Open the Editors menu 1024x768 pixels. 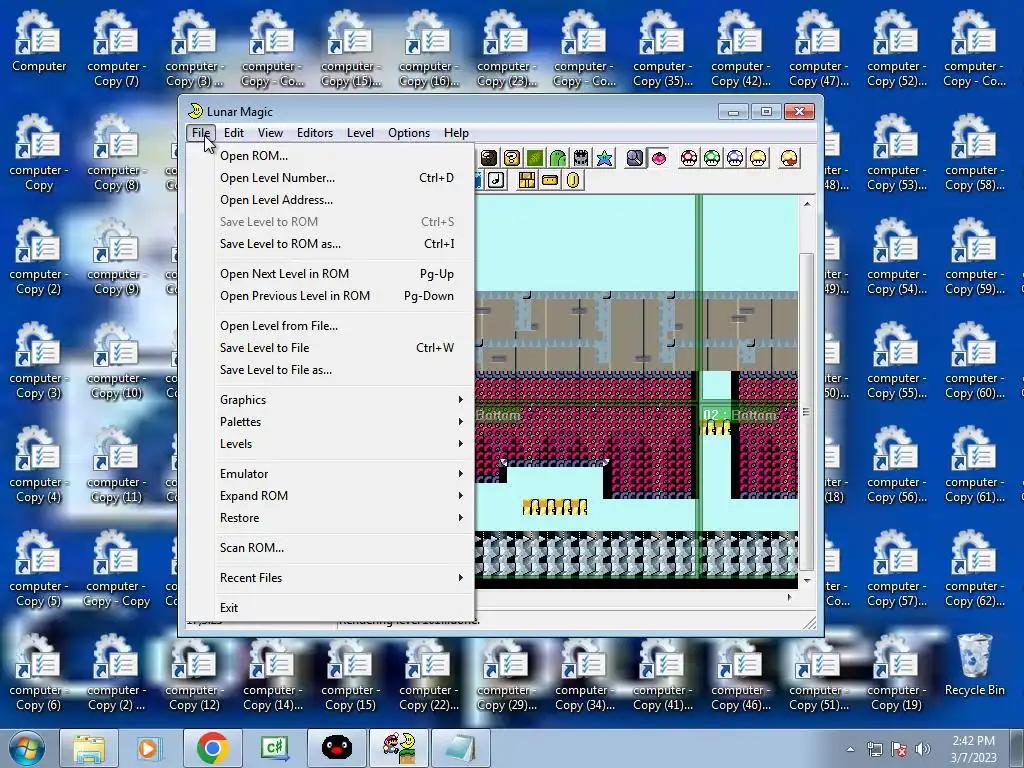tap(315, 133)
